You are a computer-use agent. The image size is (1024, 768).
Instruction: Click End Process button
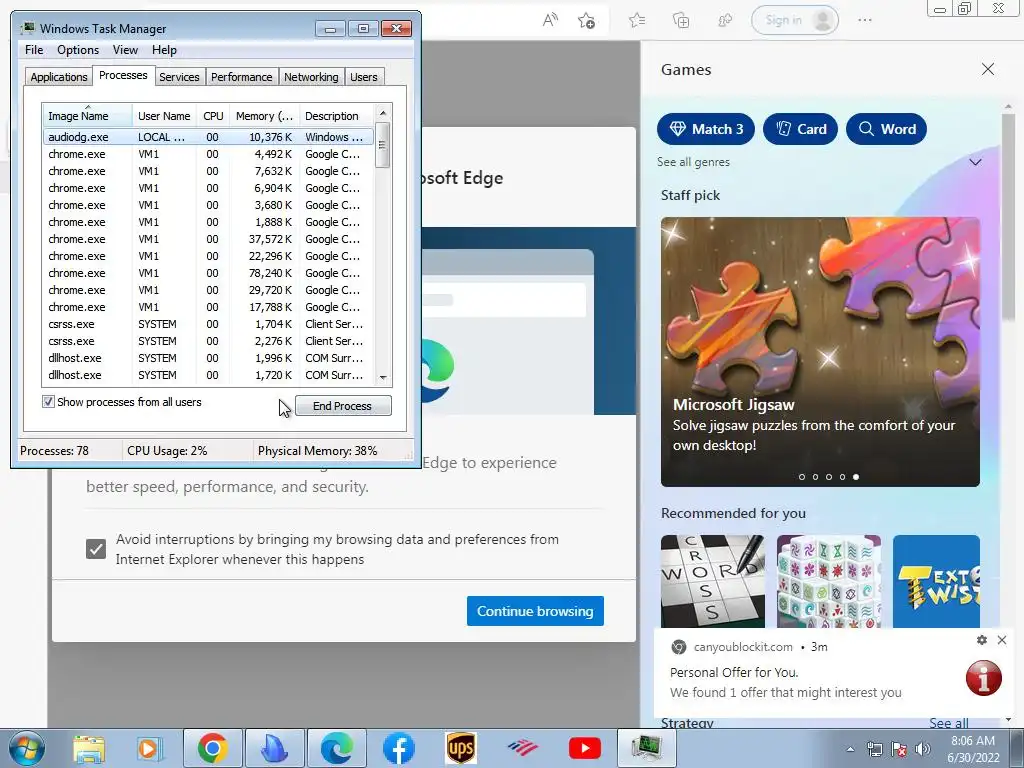click(343, 406)
